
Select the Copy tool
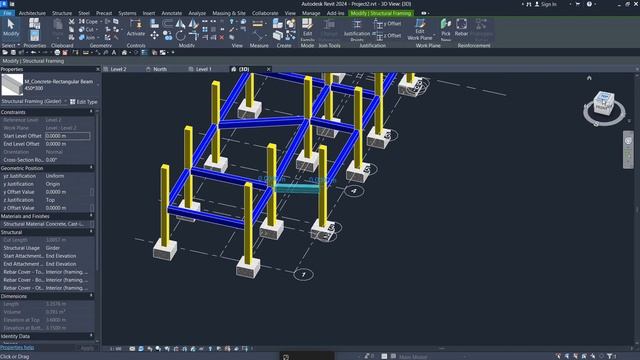tap(168, 36)
